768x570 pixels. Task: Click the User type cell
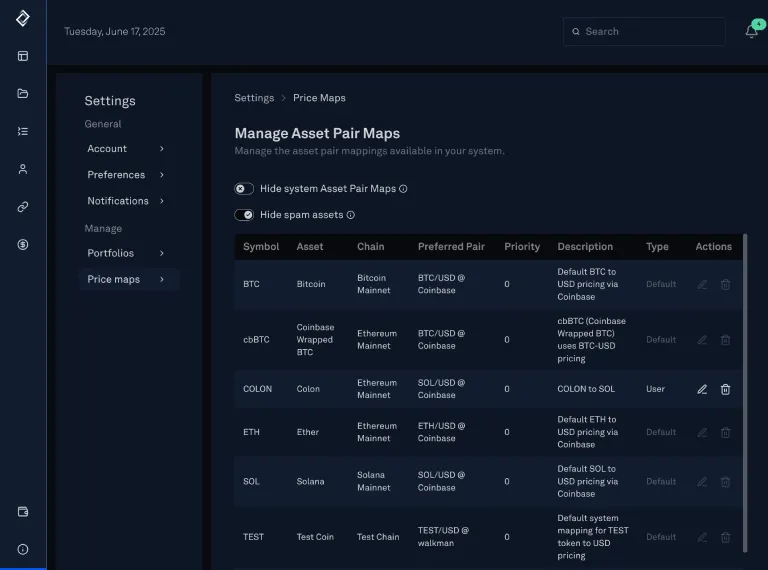tap(655, 389)
